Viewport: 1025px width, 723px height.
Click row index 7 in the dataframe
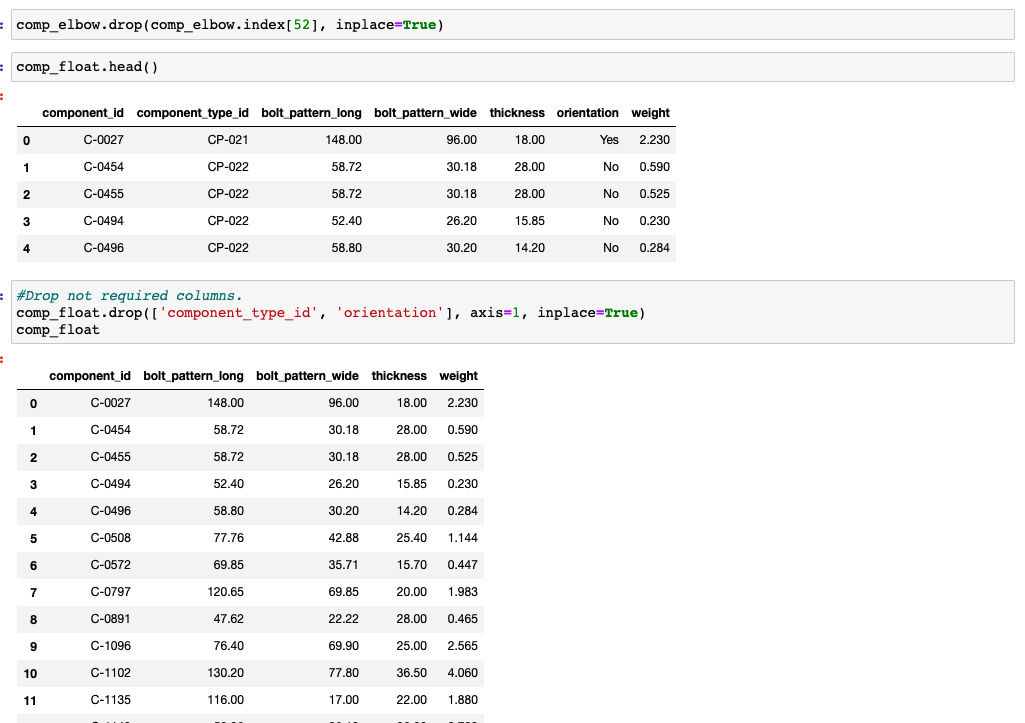pos(33,592)
